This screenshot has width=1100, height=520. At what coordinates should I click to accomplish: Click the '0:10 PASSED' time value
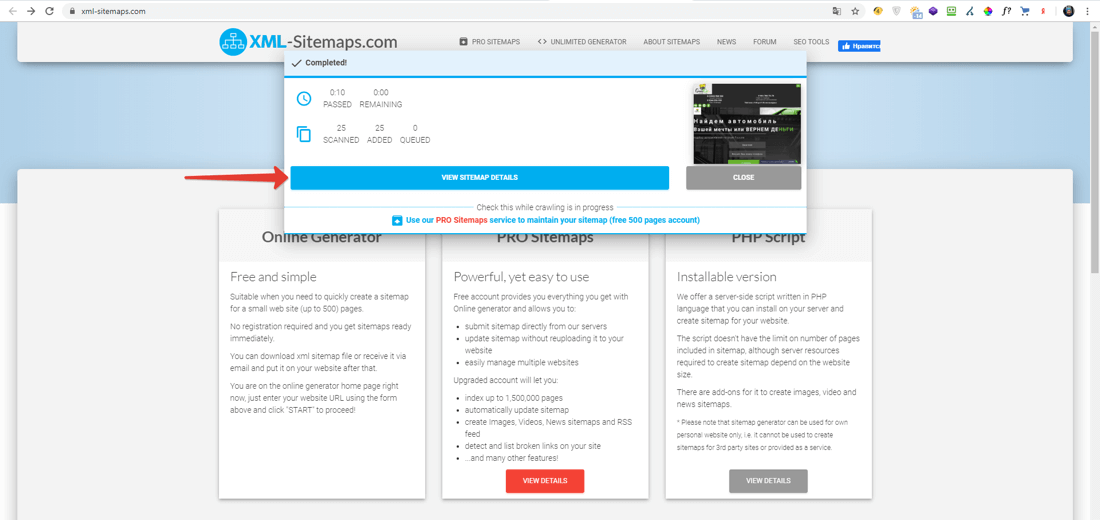pos(337,98)
